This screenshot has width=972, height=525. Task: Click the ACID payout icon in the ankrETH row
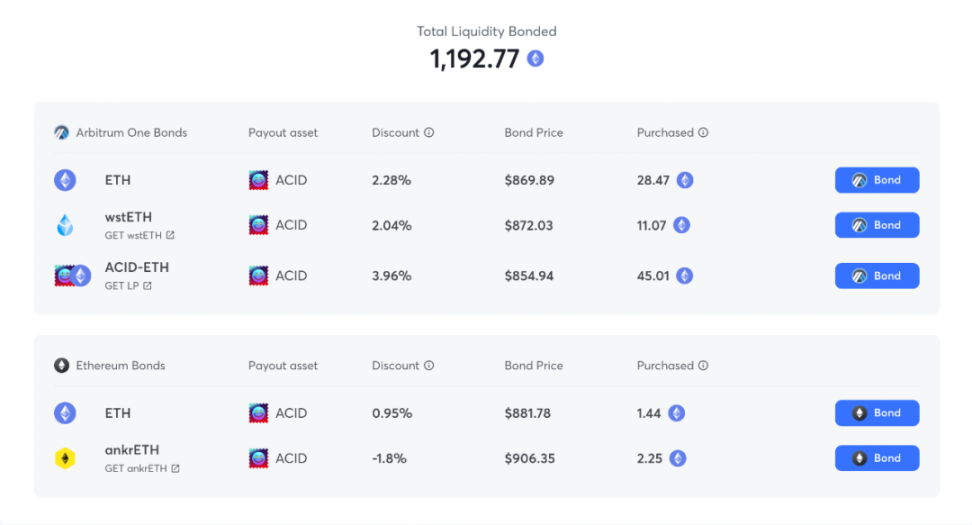(258, 458)
